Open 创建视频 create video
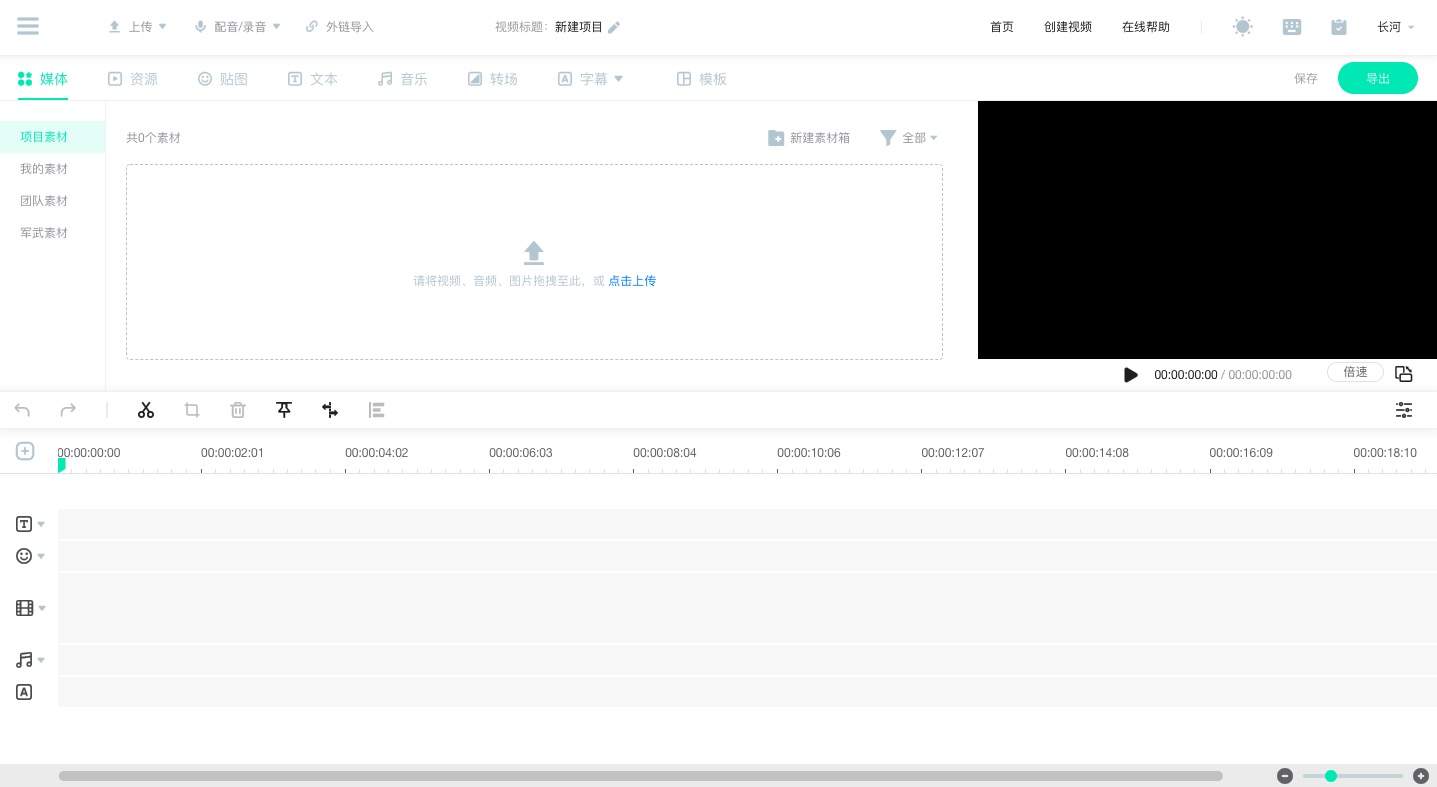The image size is (1437, 787). [x=1068, y=27]
